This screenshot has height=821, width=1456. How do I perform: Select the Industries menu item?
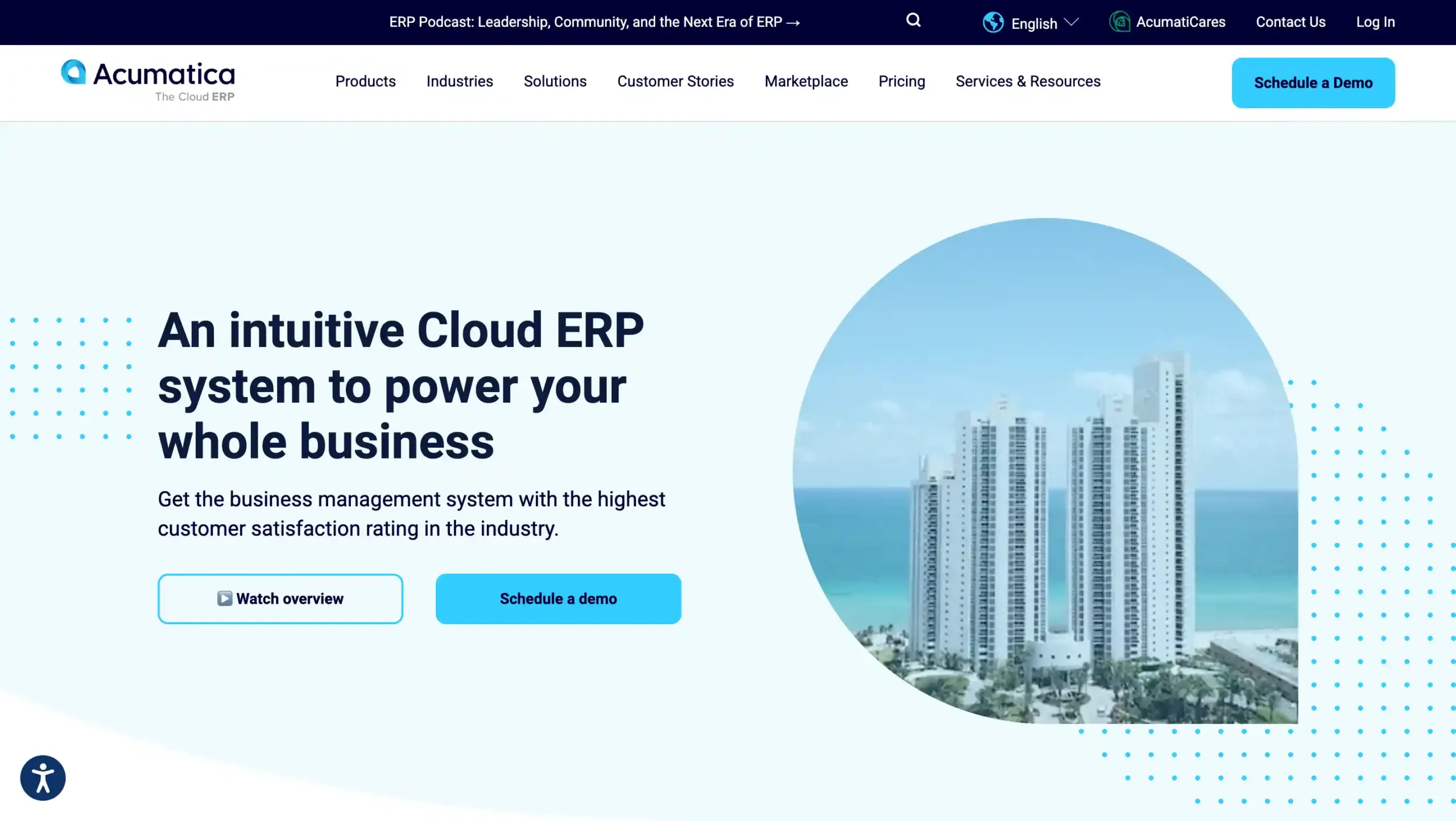[460, 81]
